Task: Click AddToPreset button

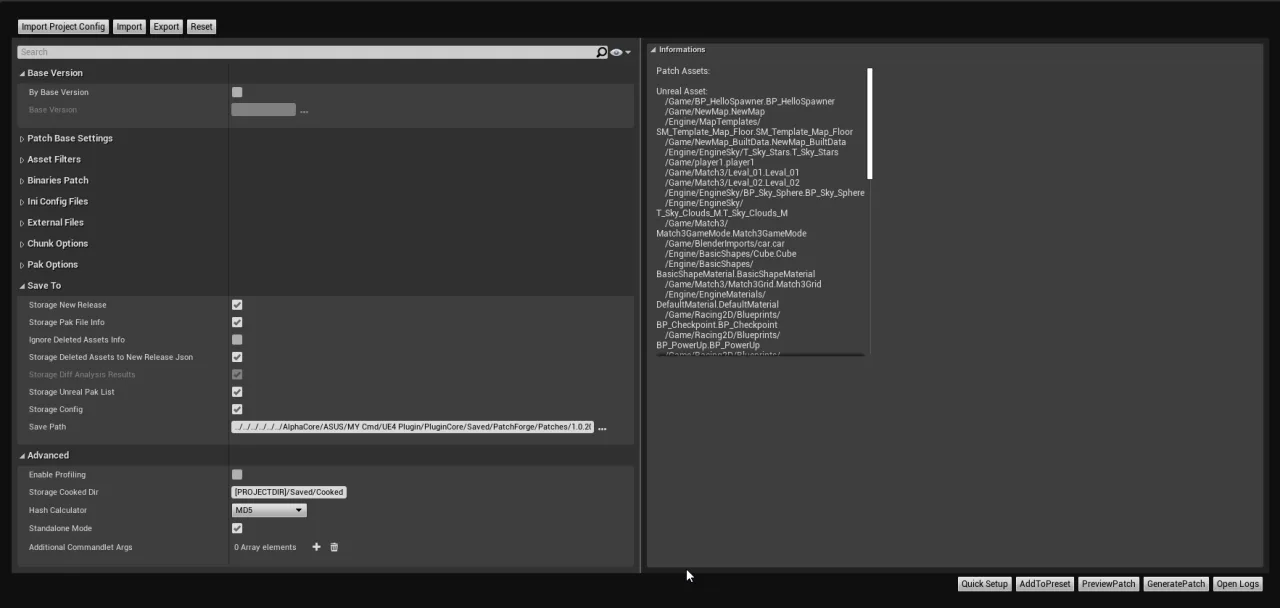Action: point(1044,584)
